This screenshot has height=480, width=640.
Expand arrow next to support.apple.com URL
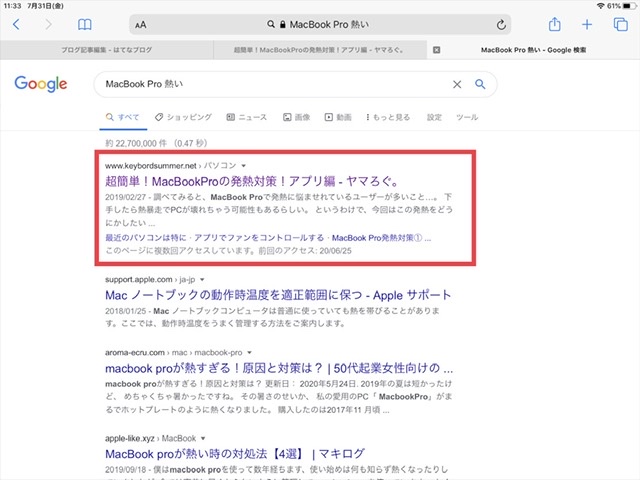click(x=202, y=280)
